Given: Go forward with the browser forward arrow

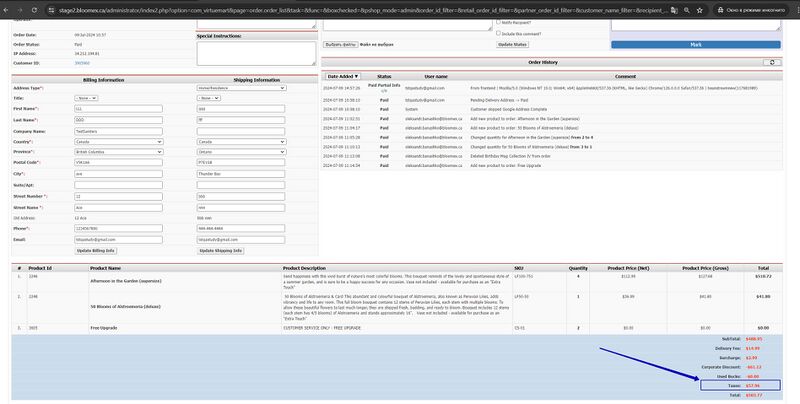Looking at the screenshot, I should pyautogui.click(x=20, y=10).
